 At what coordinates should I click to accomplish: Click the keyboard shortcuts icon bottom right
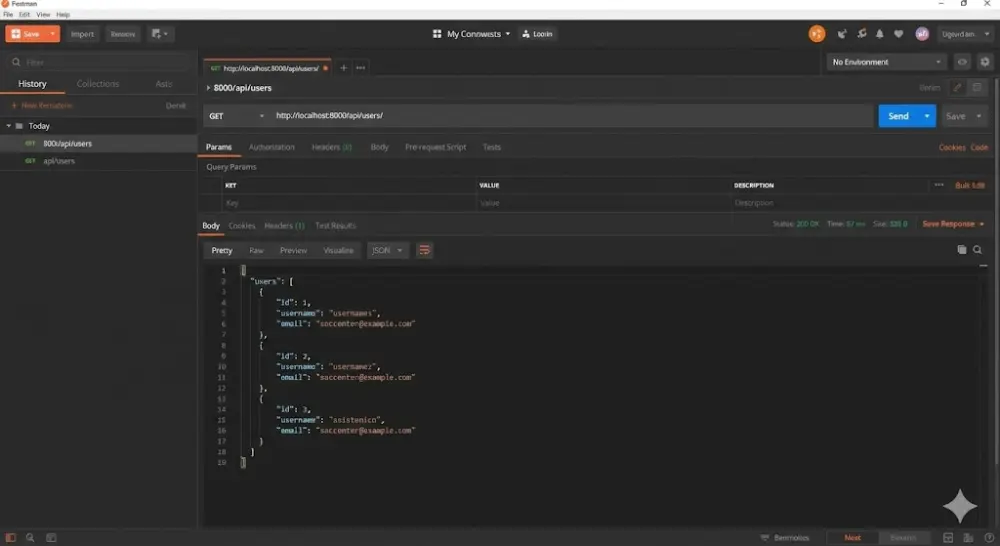[968, 538]
